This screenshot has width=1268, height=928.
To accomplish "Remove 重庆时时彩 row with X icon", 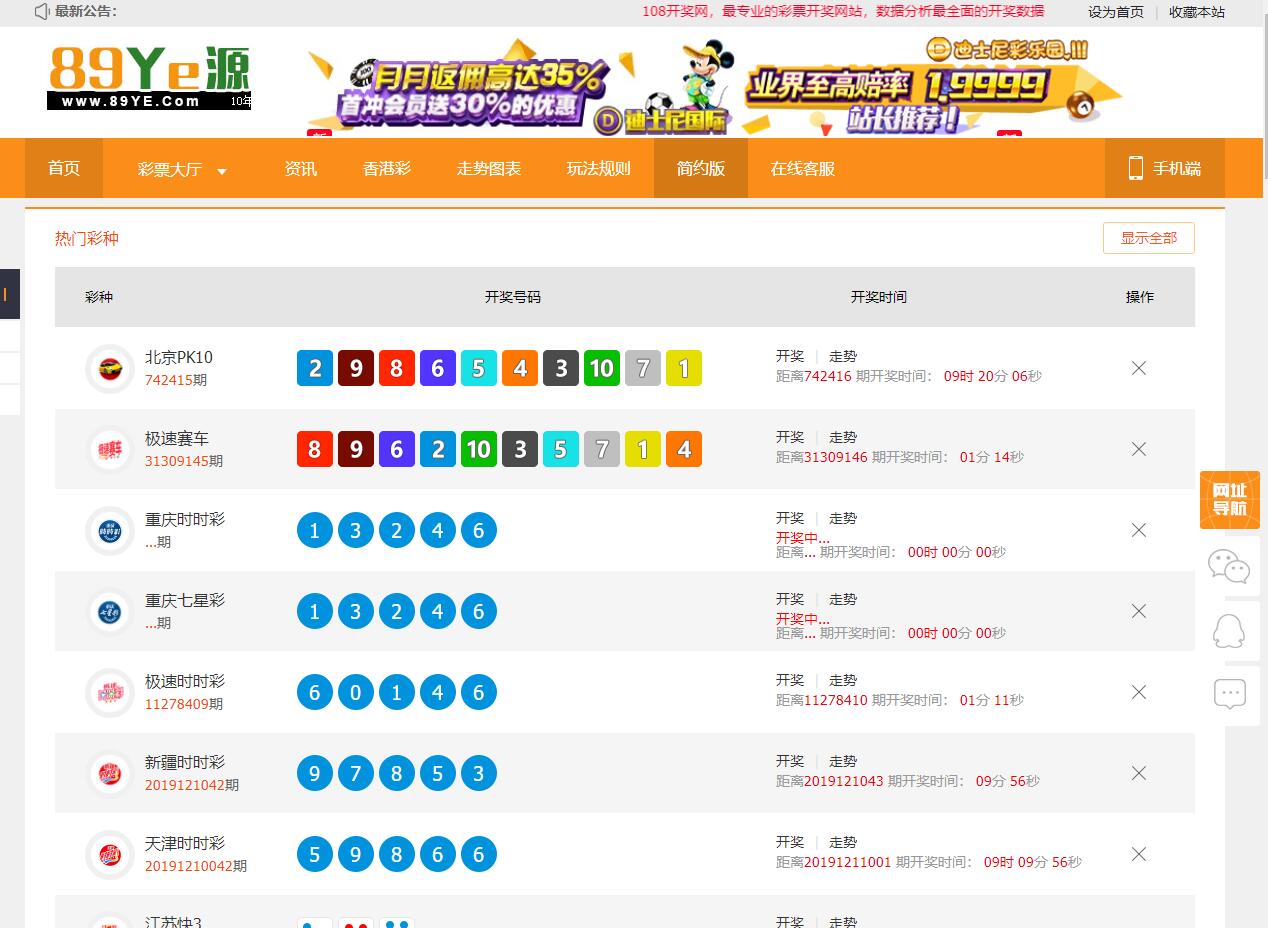I will (1139, 530).
